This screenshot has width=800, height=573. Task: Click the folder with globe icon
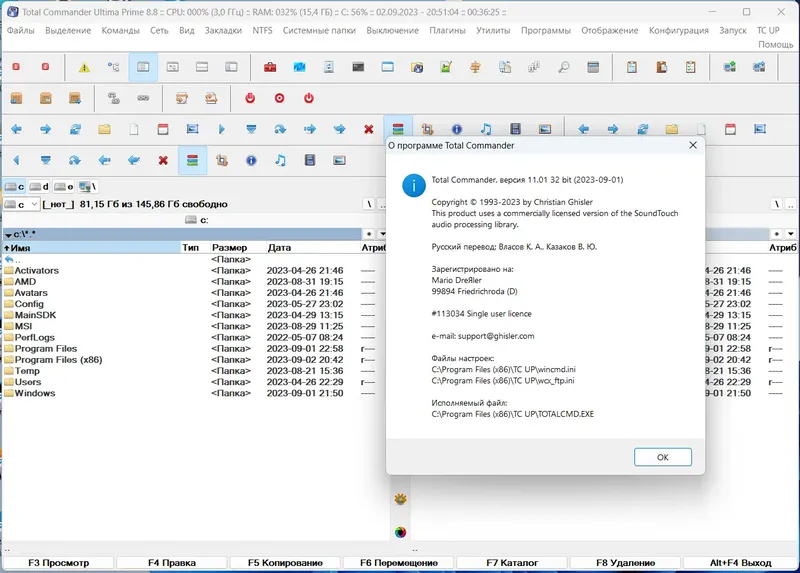(x=417, y=67)
